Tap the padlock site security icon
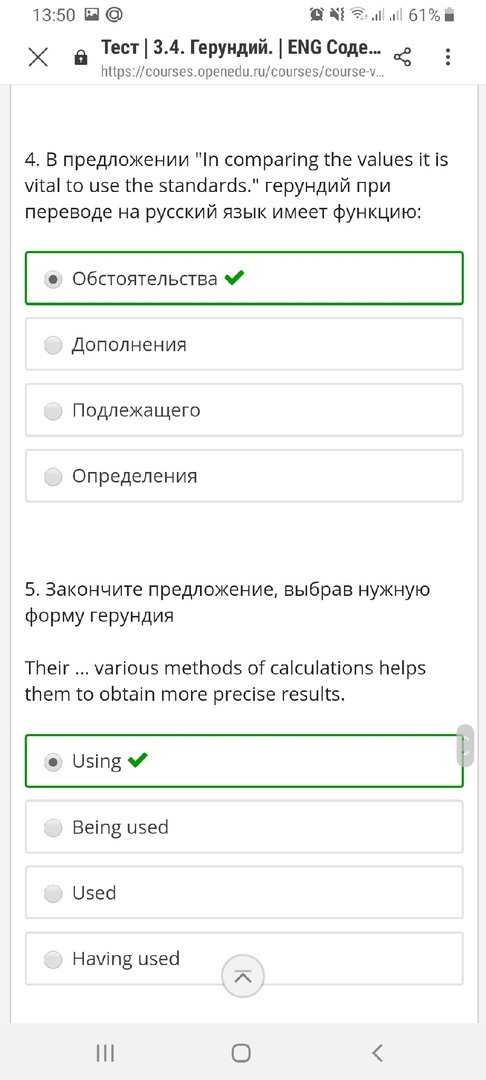The image size is (486, 1080). click(x=81, y=58)
